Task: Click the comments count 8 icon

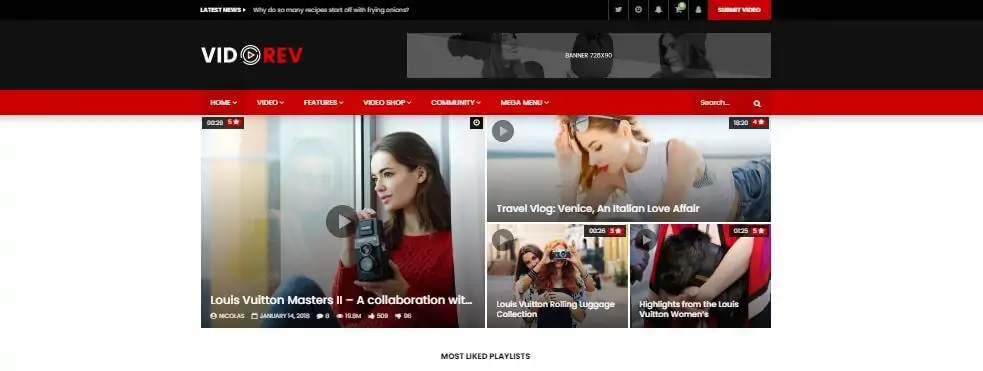Action: (323, 316)
